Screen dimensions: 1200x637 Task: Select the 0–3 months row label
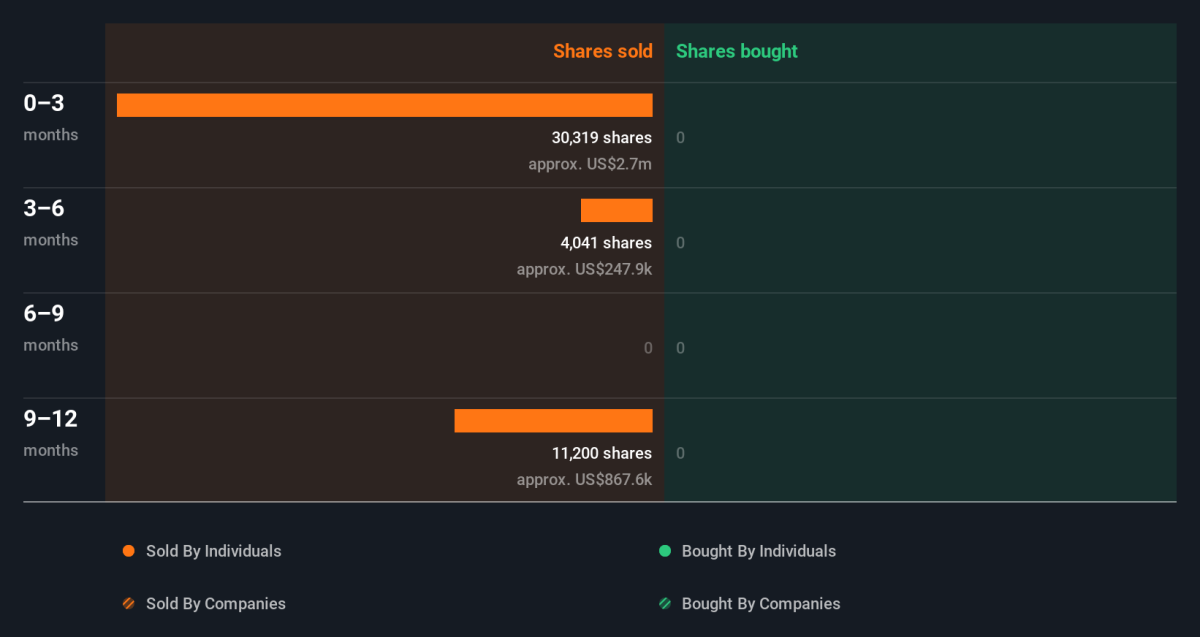(50, 116)
